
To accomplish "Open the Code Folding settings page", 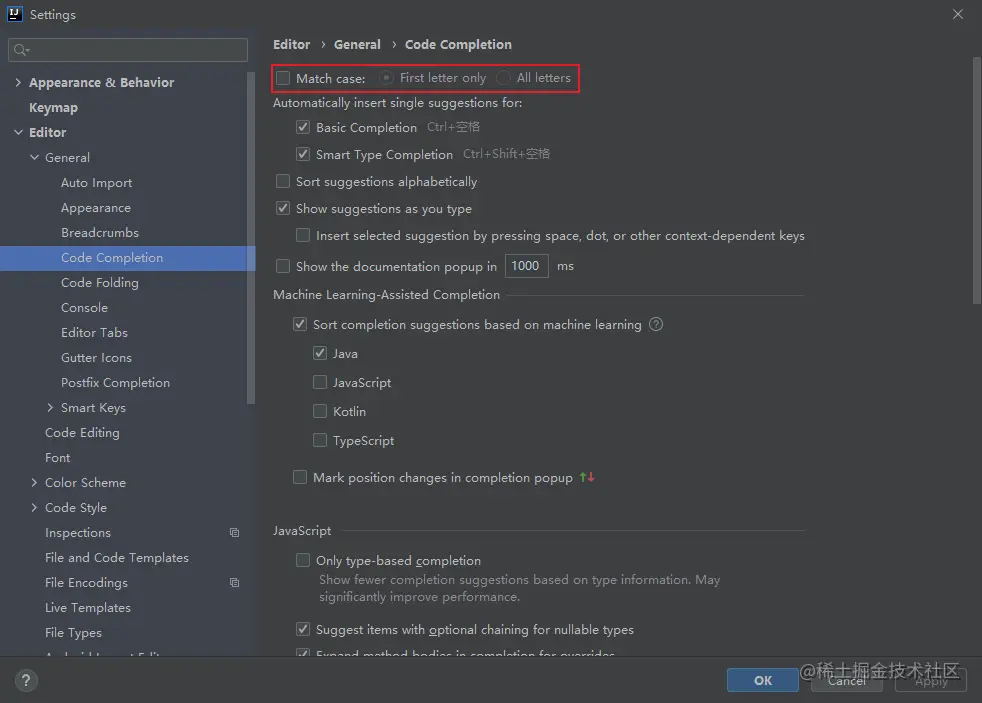I will (100, 283).
